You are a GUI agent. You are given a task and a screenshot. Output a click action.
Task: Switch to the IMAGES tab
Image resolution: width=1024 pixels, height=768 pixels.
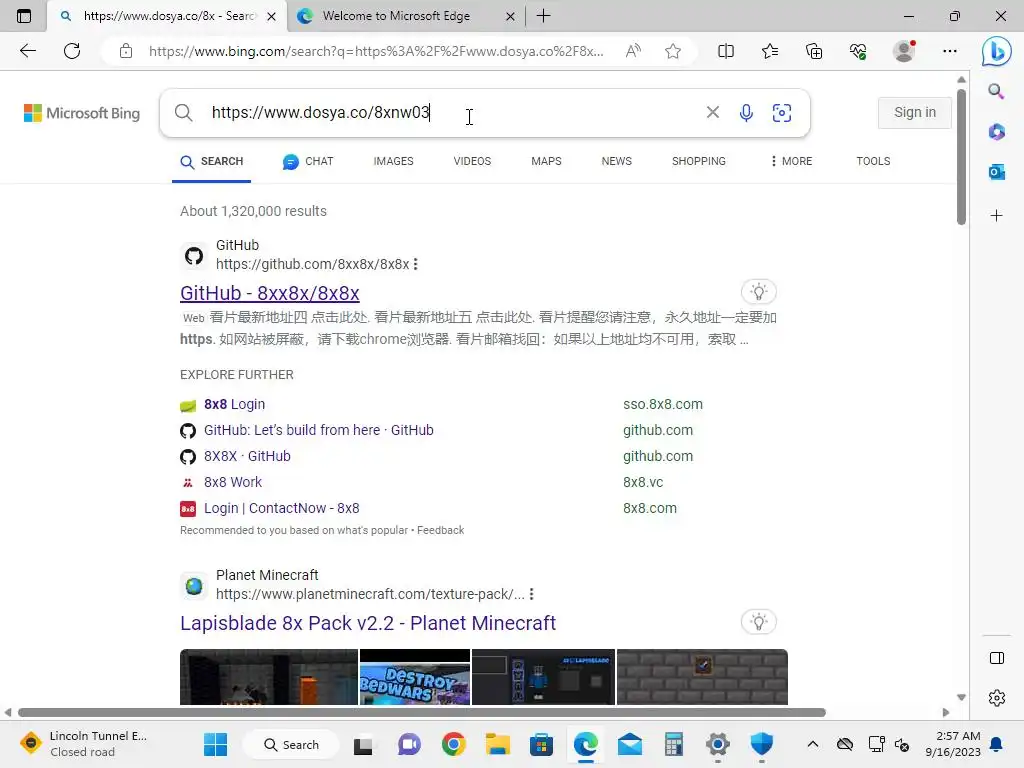pyautogui.click(x=393, y=161)
